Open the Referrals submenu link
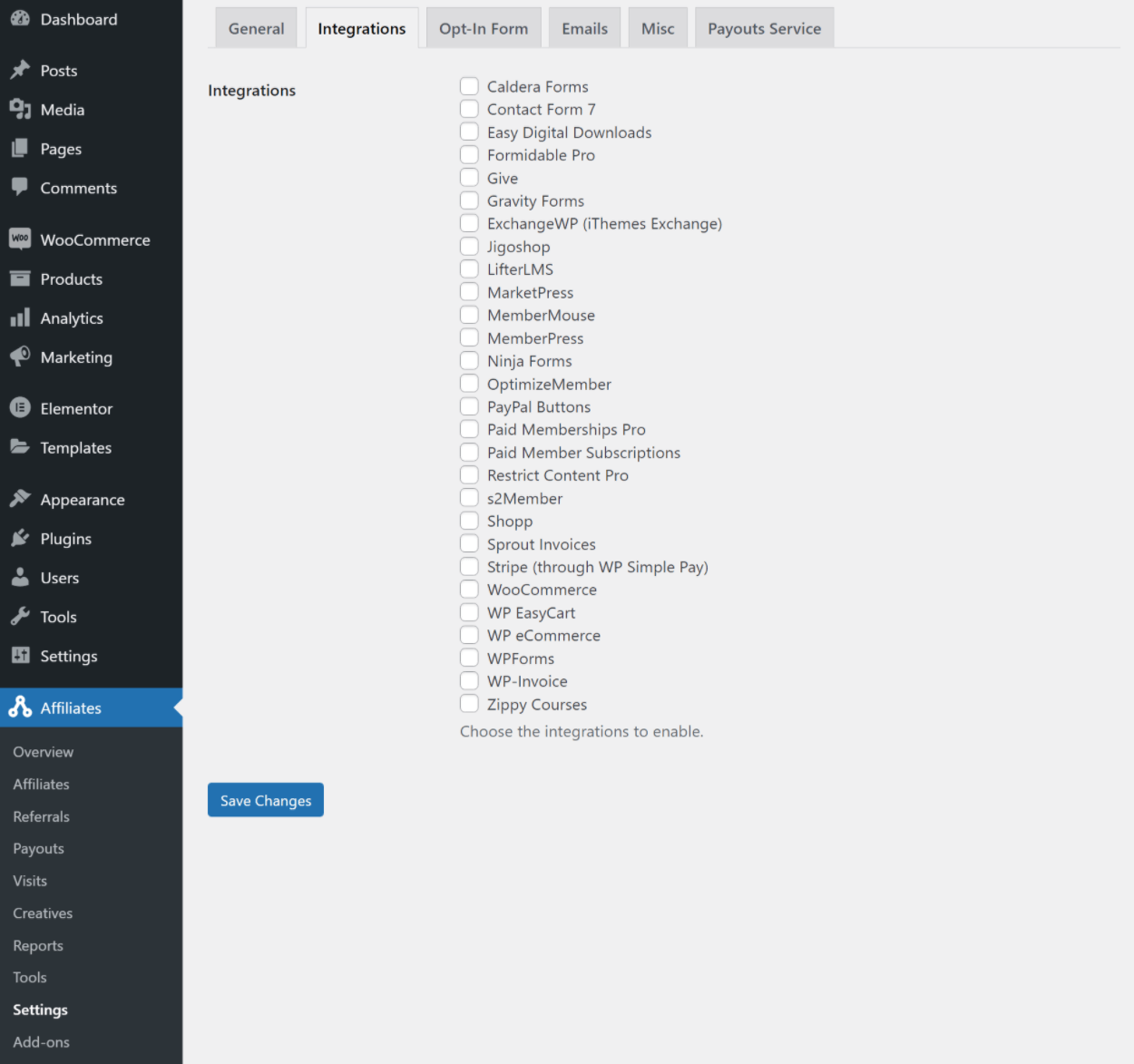This screenshot has height=1064, width=1134. click(x=41, y=816)
